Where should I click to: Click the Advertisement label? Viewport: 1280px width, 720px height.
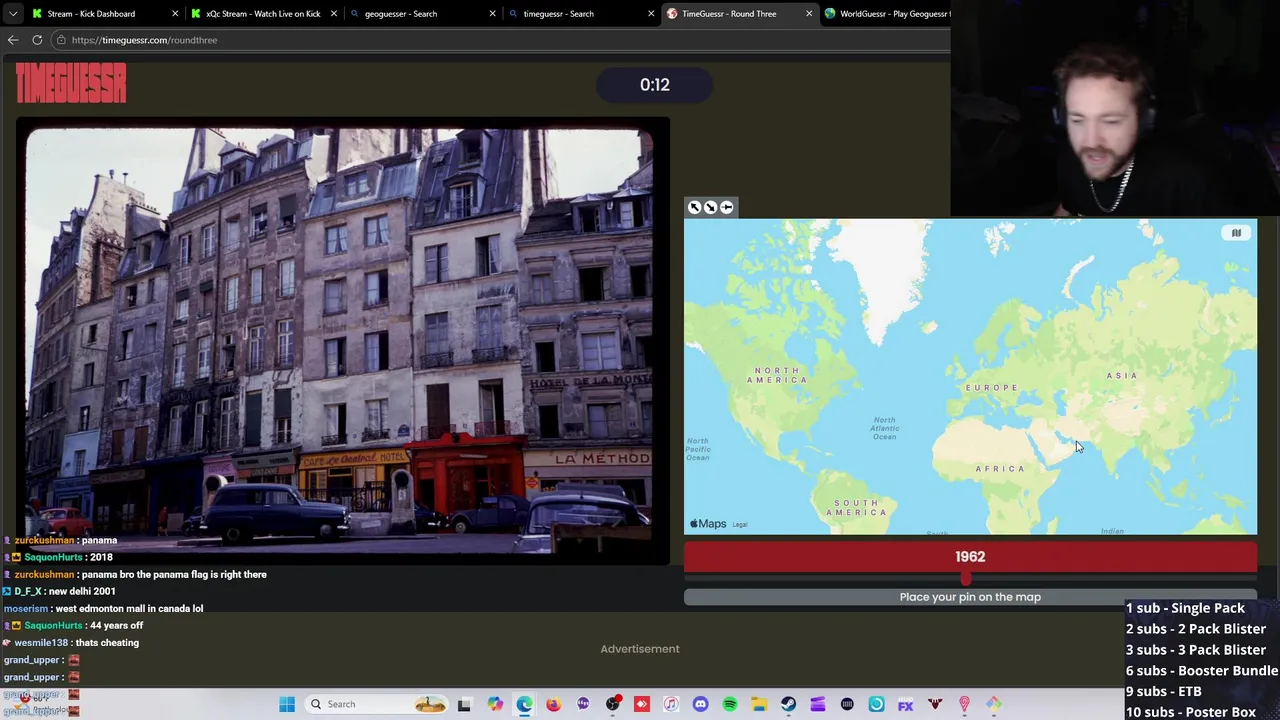point(640,649)
